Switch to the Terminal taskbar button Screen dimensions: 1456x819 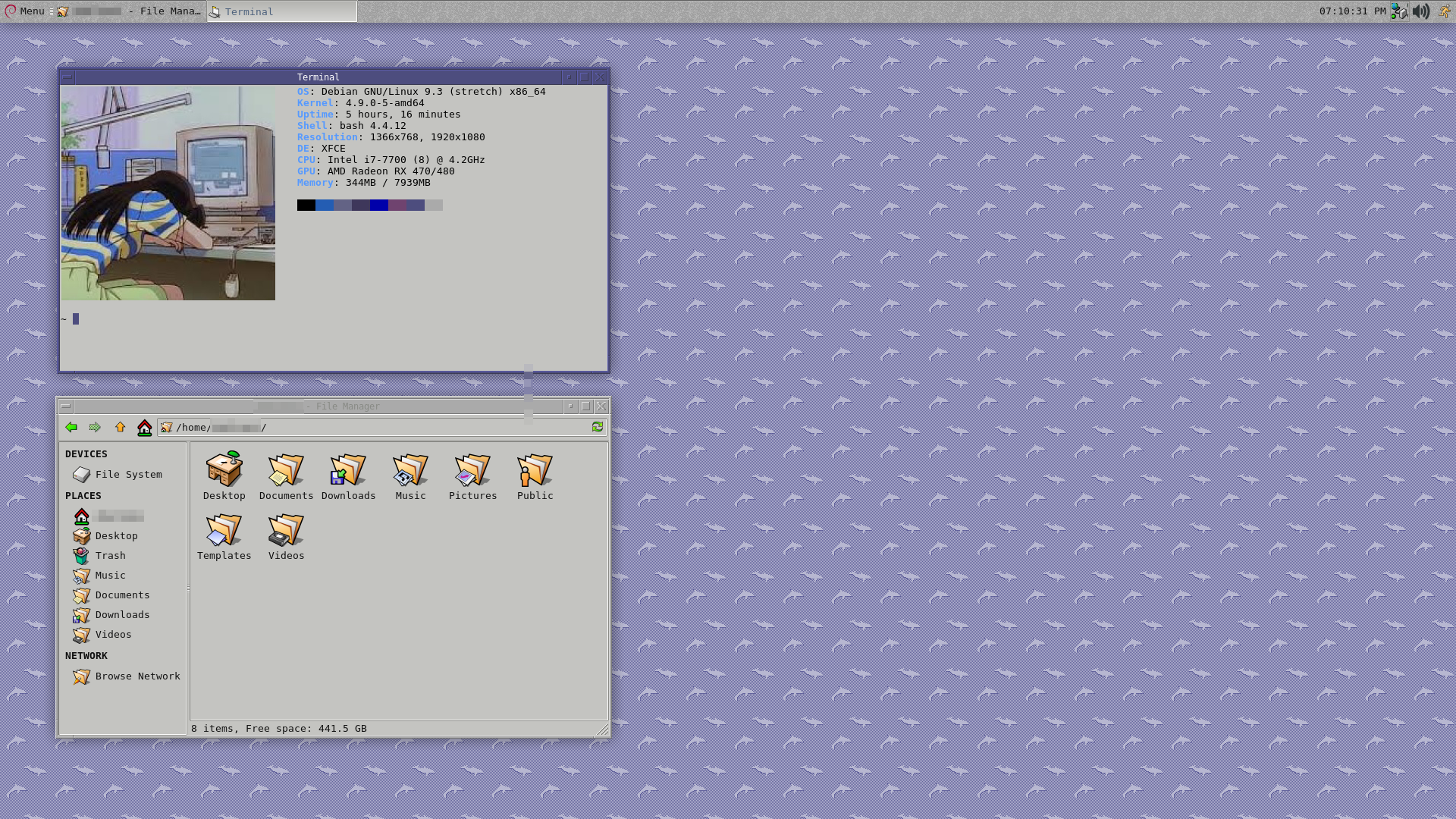[282, 11]
